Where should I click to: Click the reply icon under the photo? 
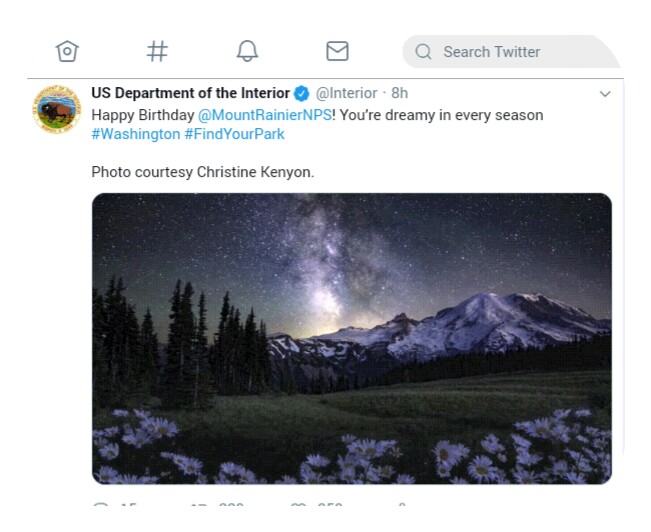100,507
